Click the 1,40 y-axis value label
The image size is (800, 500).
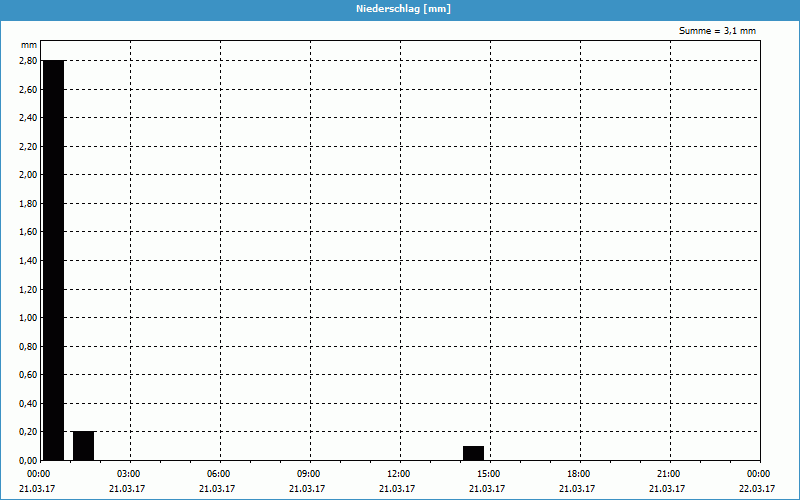27,261
